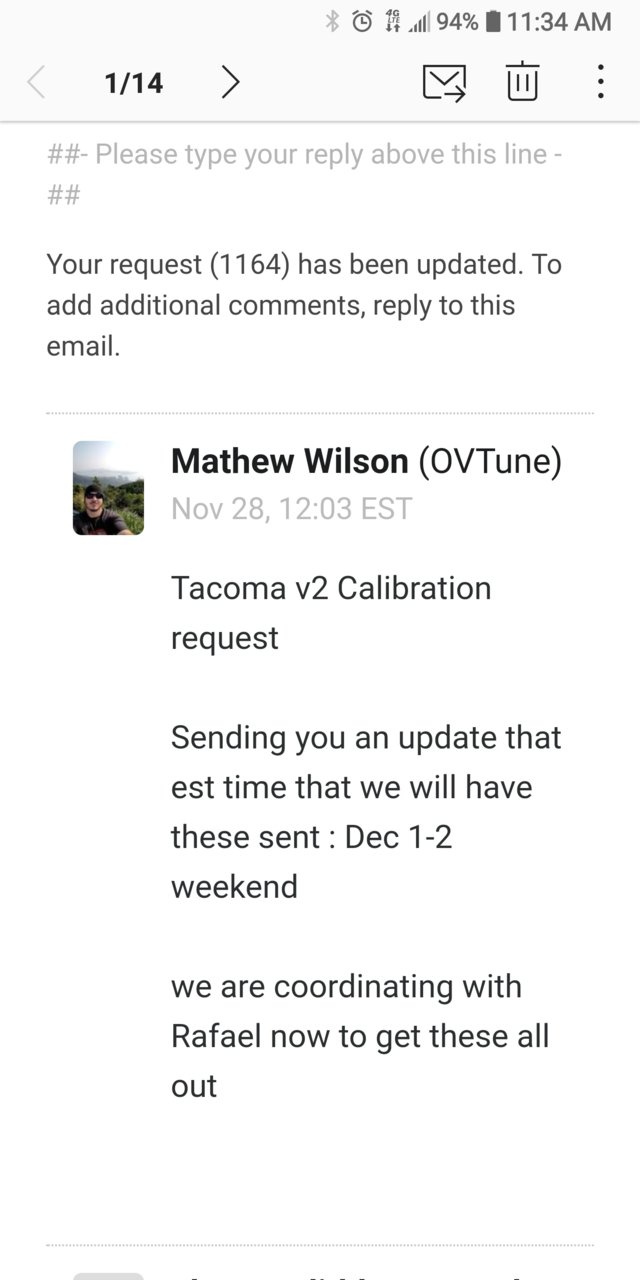Delete email with the trash icon
Image resolution: width=640 pixels, height=1280 pixels.
pyautogui.click(x=522, y=81)
